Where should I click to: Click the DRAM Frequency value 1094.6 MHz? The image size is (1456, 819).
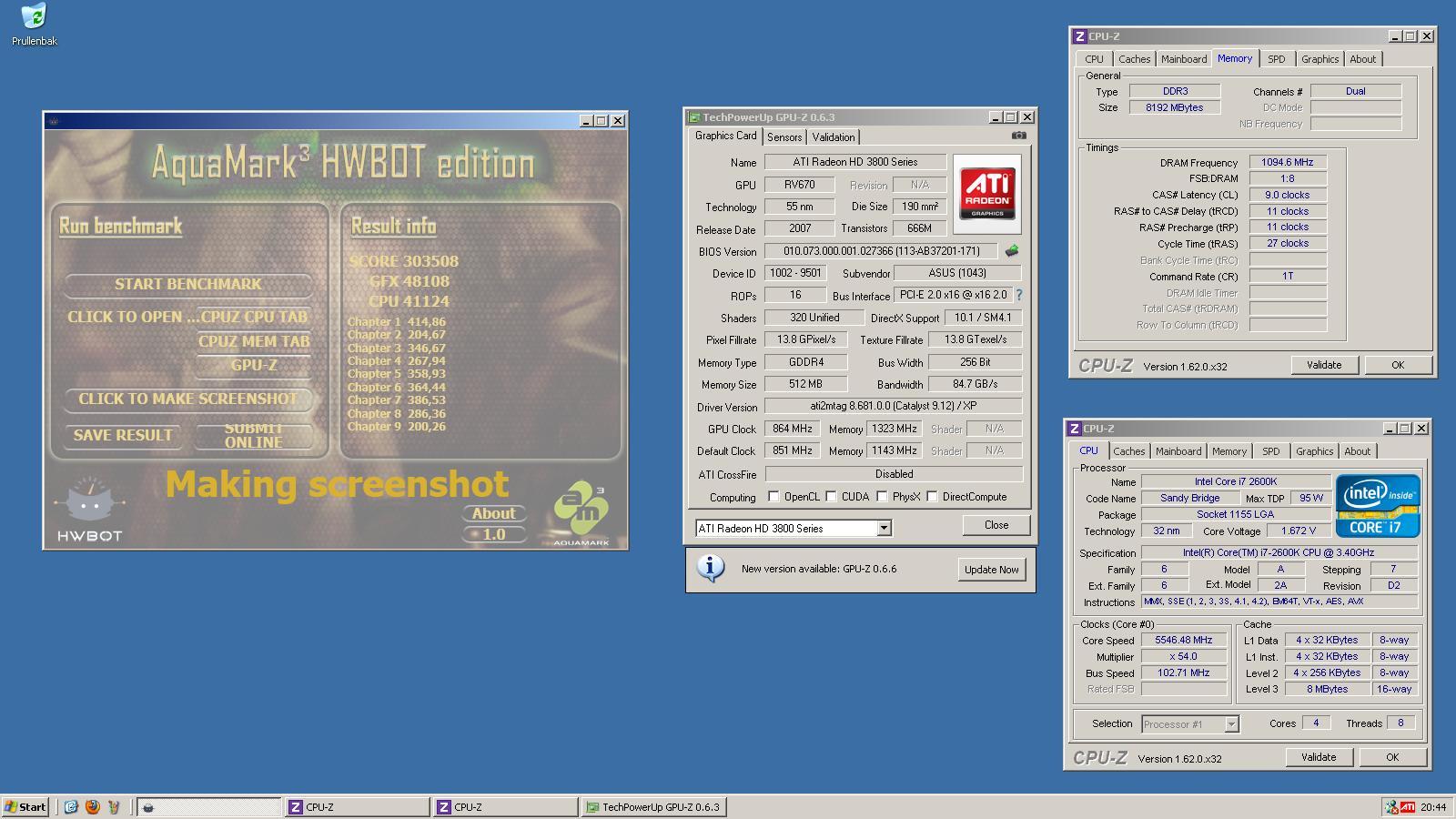click(1288, 162)
